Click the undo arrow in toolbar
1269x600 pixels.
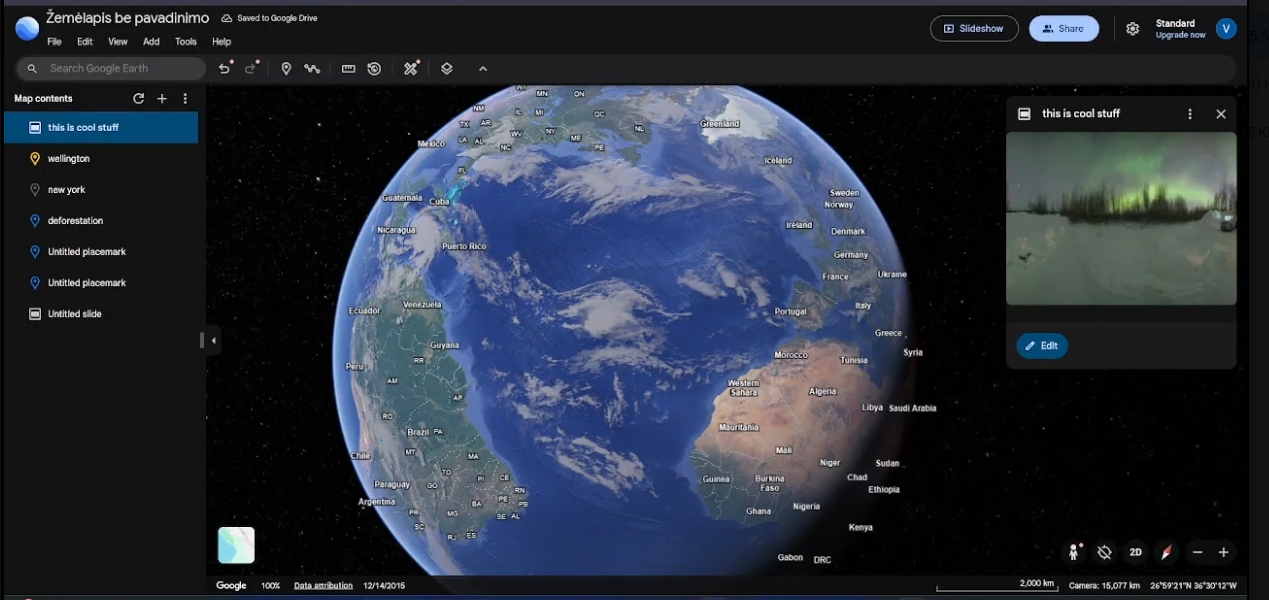click(225, 68)
